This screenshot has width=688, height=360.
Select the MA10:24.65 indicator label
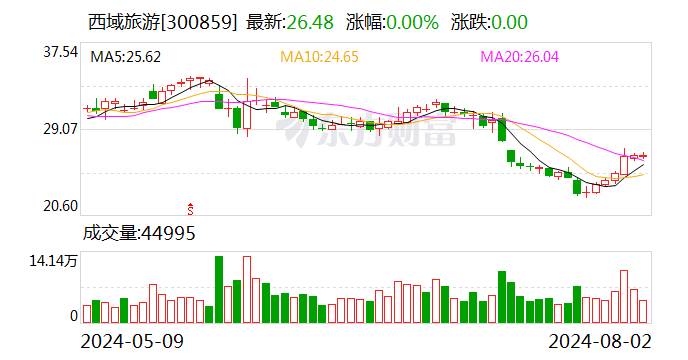pyautogui.click(x=319, y=57)
